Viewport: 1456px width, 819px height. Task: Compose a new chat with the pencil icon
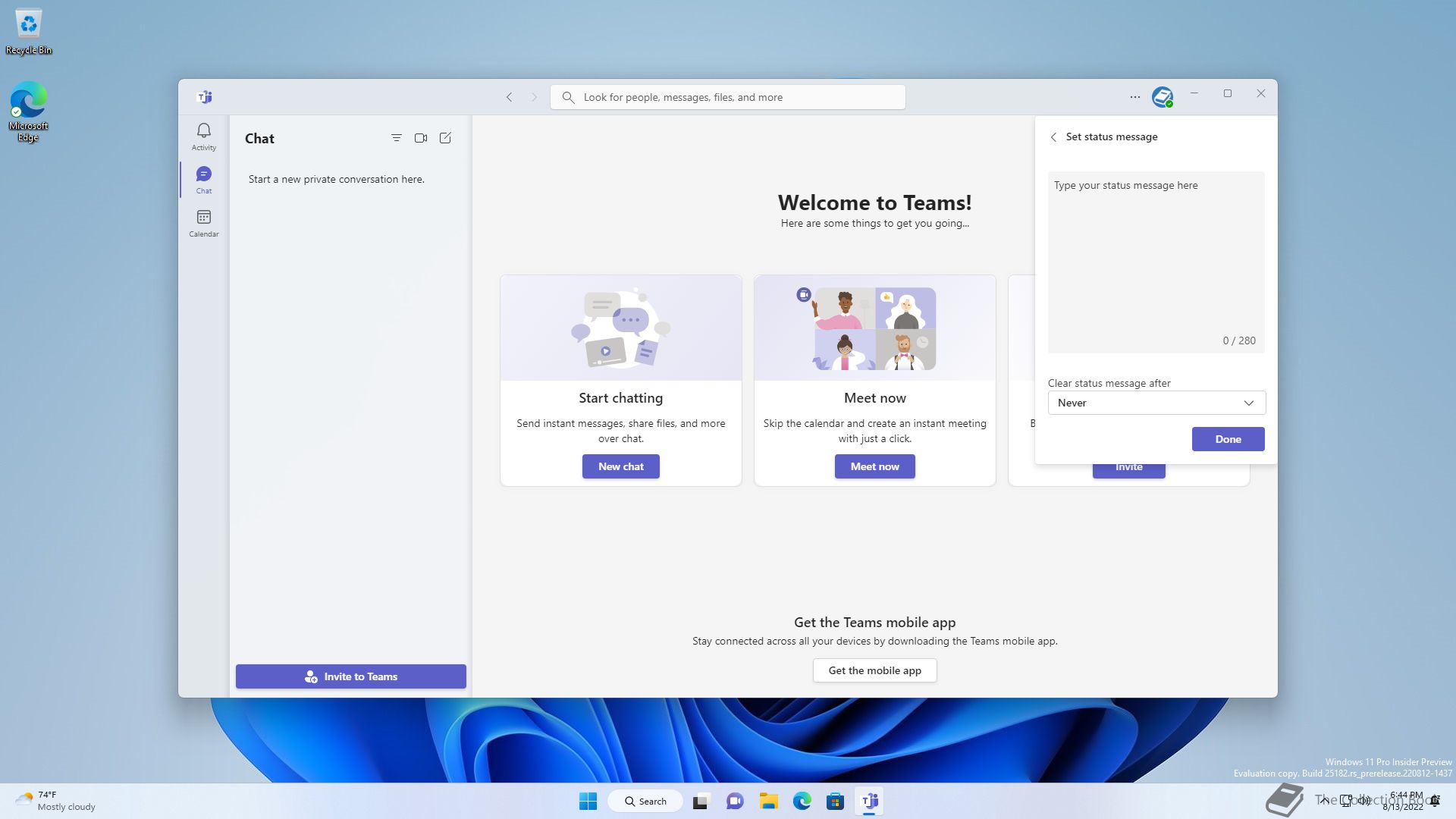point(445,138)
